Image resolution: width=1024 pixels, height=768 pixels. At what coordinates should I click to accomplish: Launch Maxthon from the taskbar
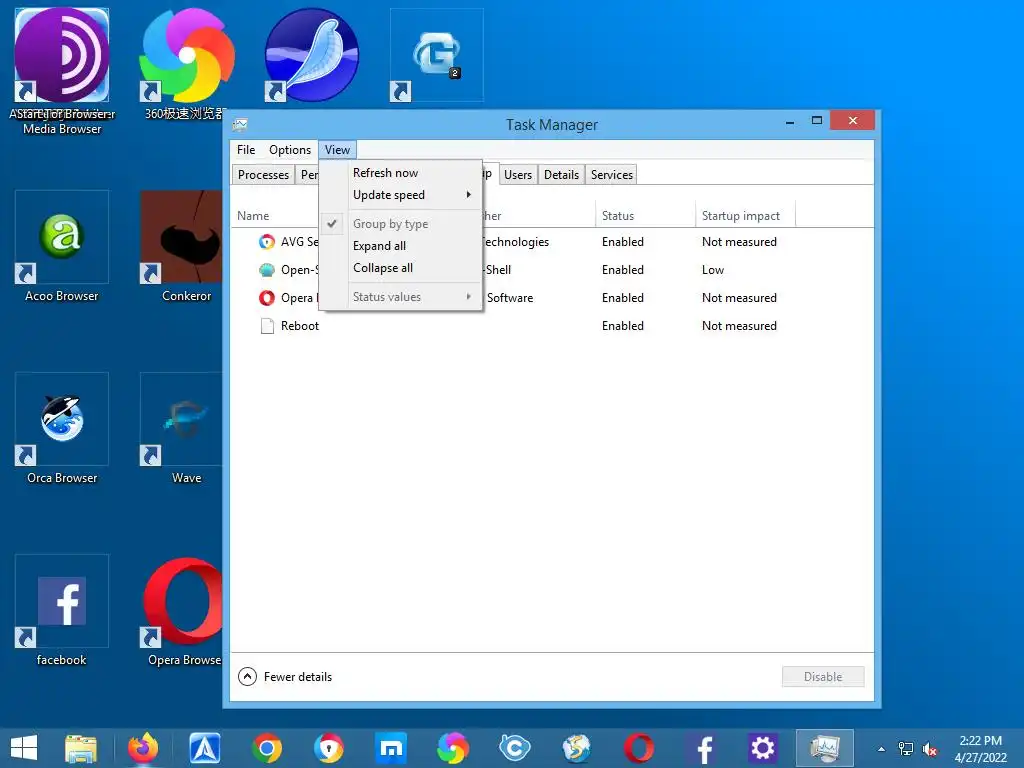coord(391,748)
